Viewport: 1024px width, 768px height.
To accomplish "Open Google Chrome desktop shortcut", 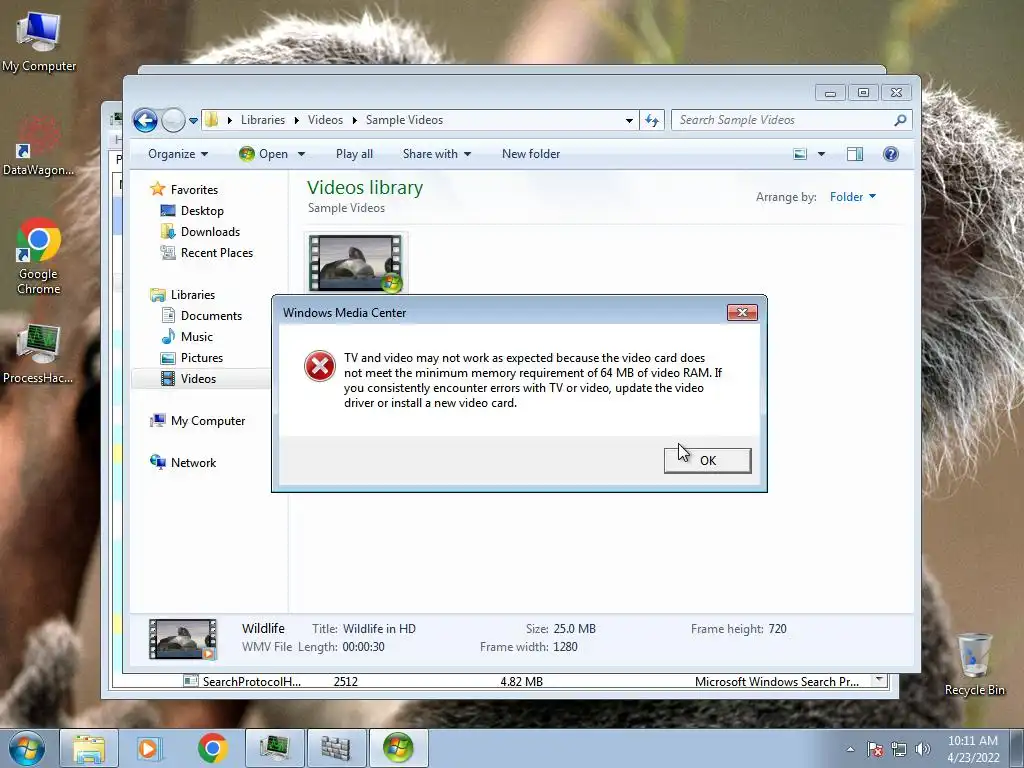I will tap(39, 256).
